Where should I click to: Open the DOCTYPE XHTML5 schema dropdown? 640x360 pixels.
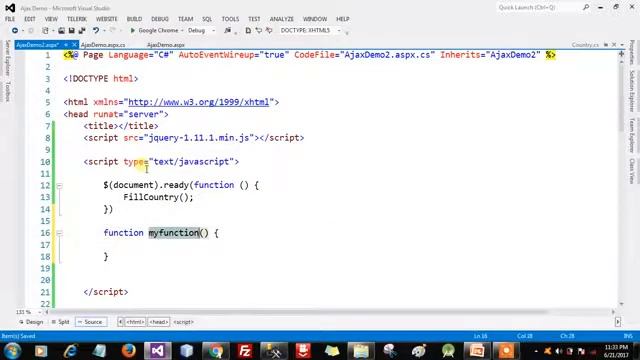(x=339, y=31)
